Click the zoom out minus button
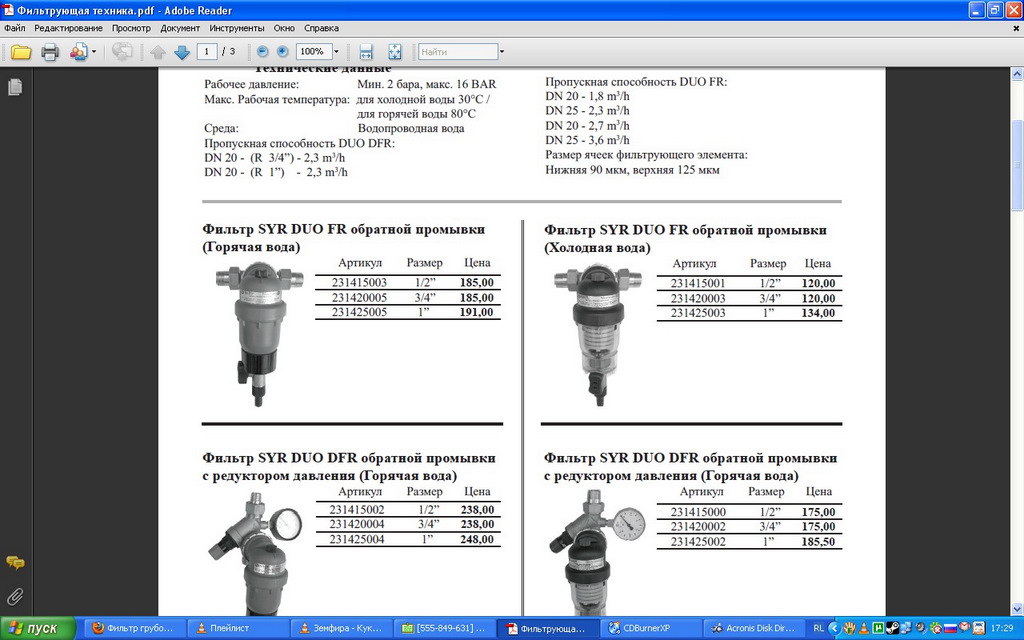The height and width of the screenshot is (640, 1024). click(x=263, y=52)
